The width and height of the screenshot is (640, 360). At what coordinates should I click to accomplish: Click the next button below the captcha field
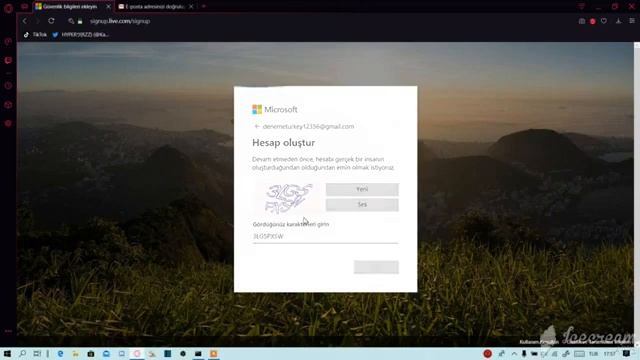(376, 267)
